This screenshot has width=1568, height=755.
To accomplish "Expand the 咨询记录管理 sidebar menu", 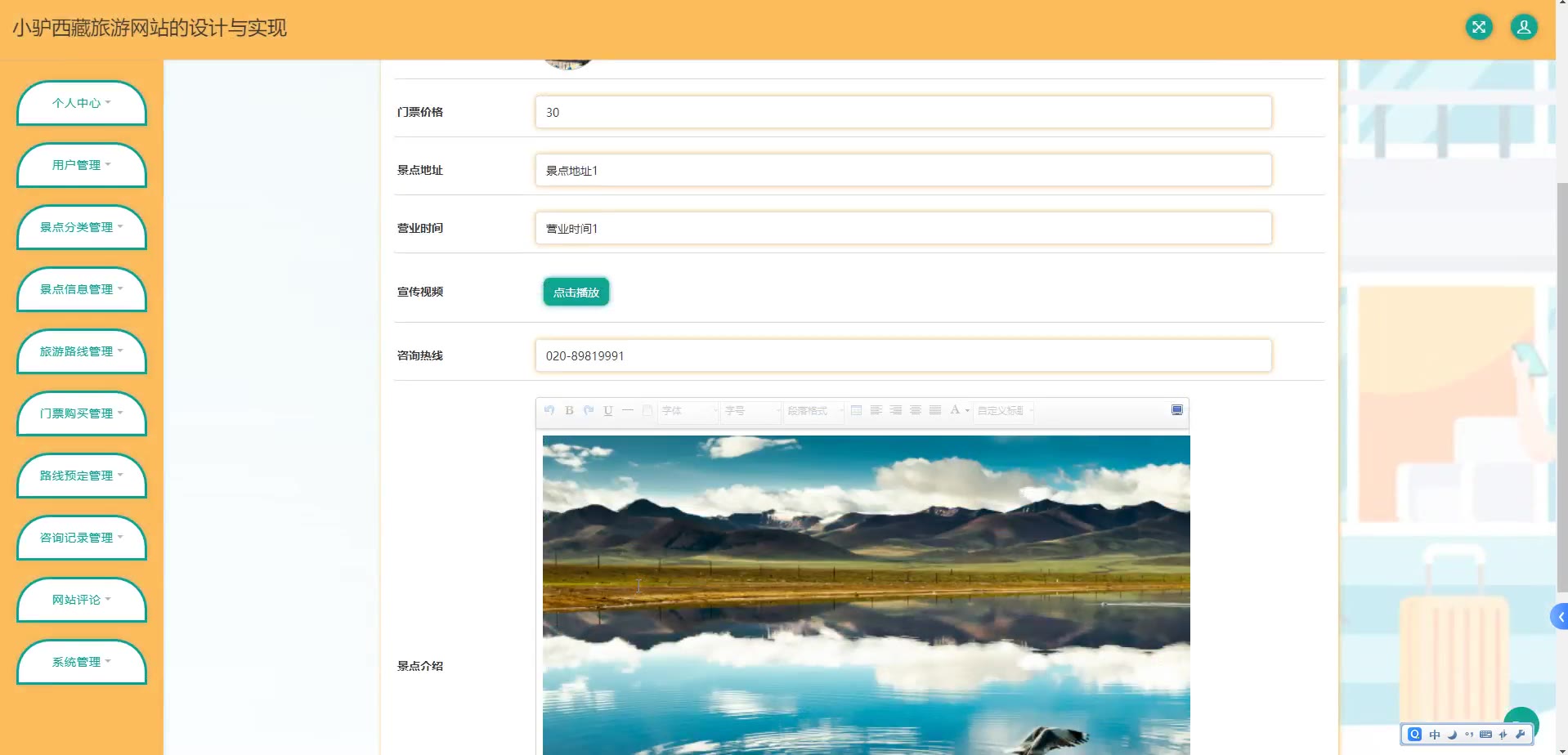I will tap(82, 538).
